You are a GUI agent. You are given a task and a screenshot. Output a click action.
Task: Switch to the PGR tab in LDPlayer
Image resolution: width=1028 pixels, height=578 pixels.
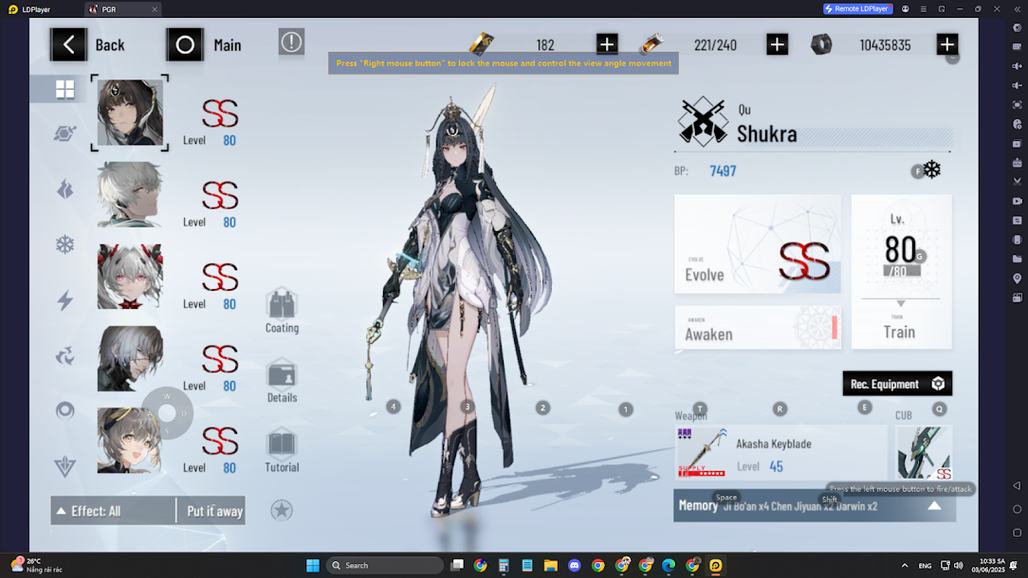tap(123, 9)
